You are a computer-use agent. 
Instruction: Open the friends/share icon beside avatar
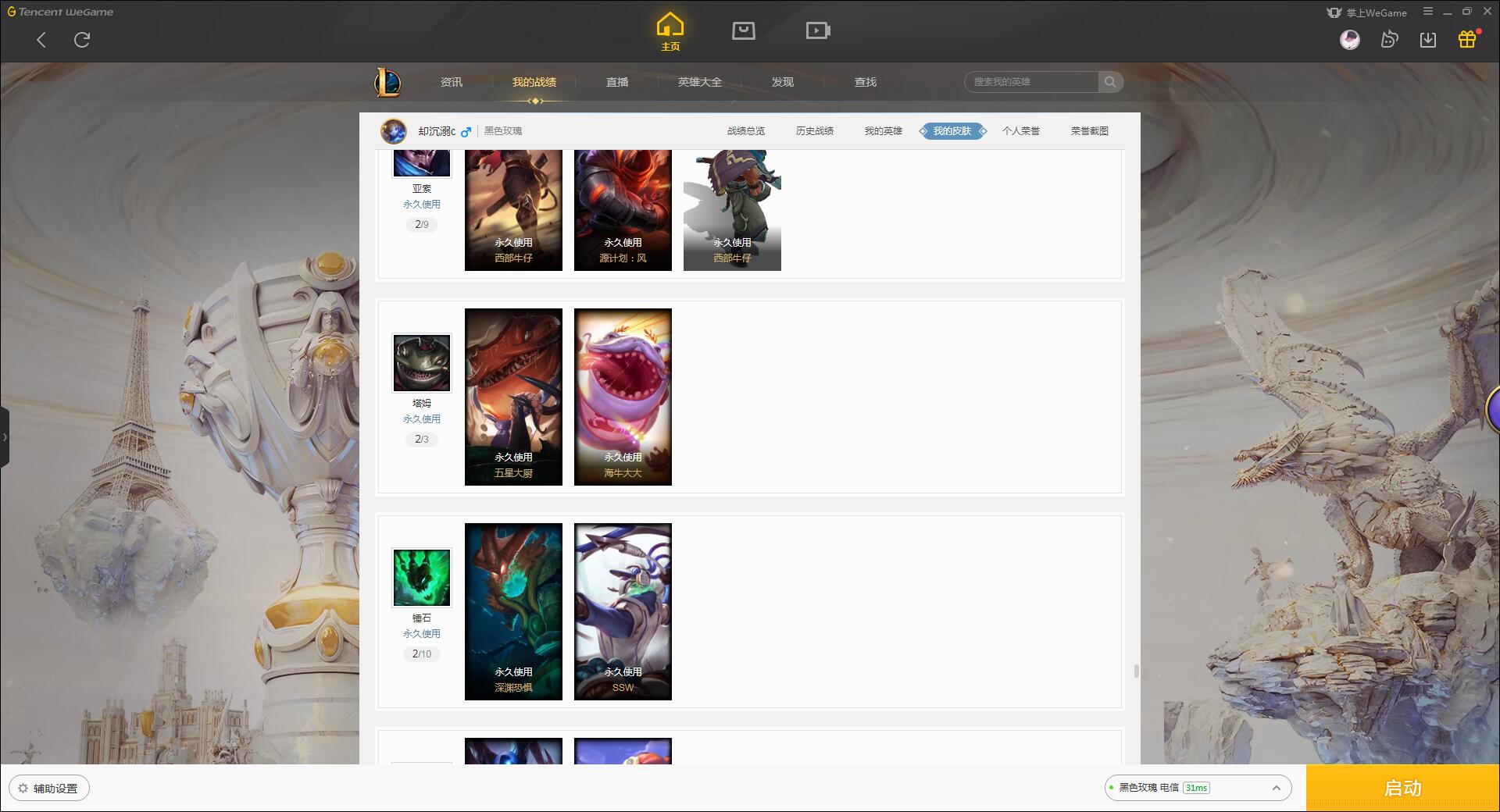tap(1389, 39)
